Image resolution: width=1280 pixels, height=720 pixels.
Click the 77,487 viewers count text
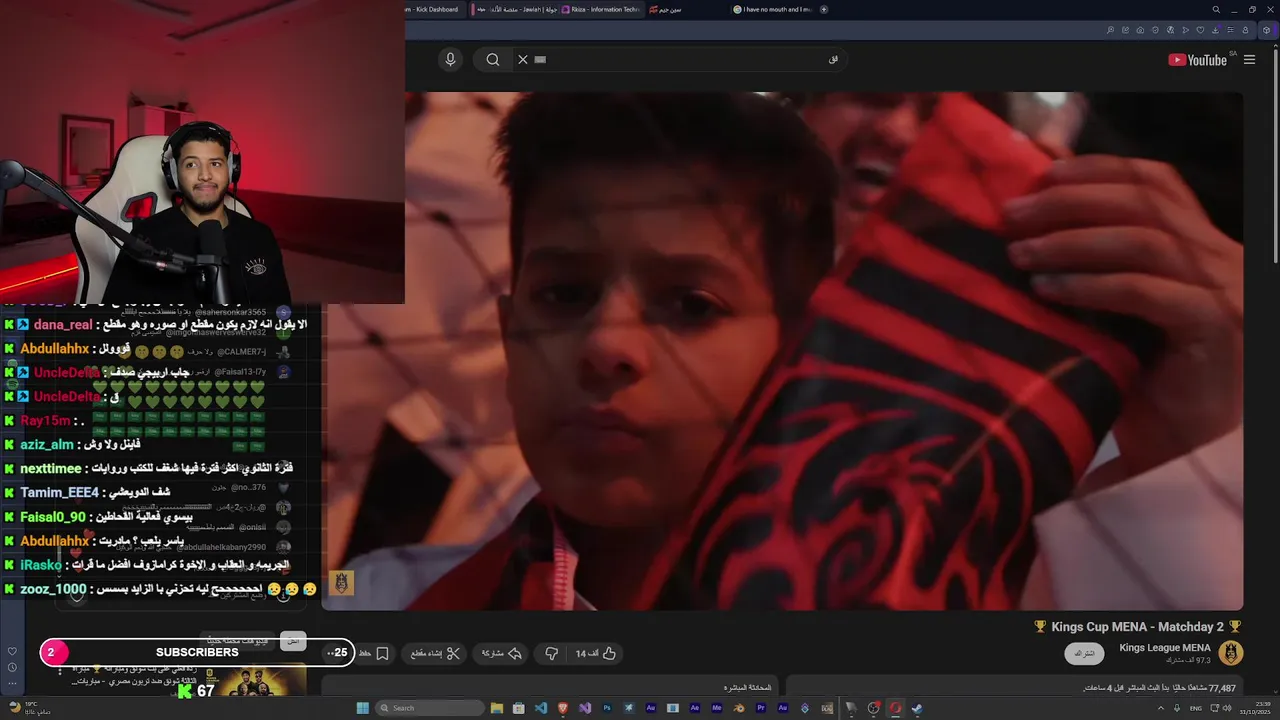(x=1222, y=688)
